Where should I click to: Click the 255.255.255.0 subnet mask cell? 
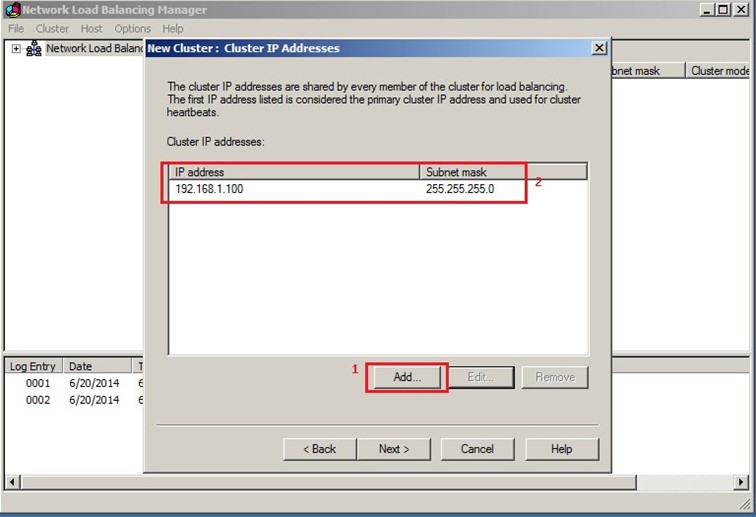pos(460,189)
